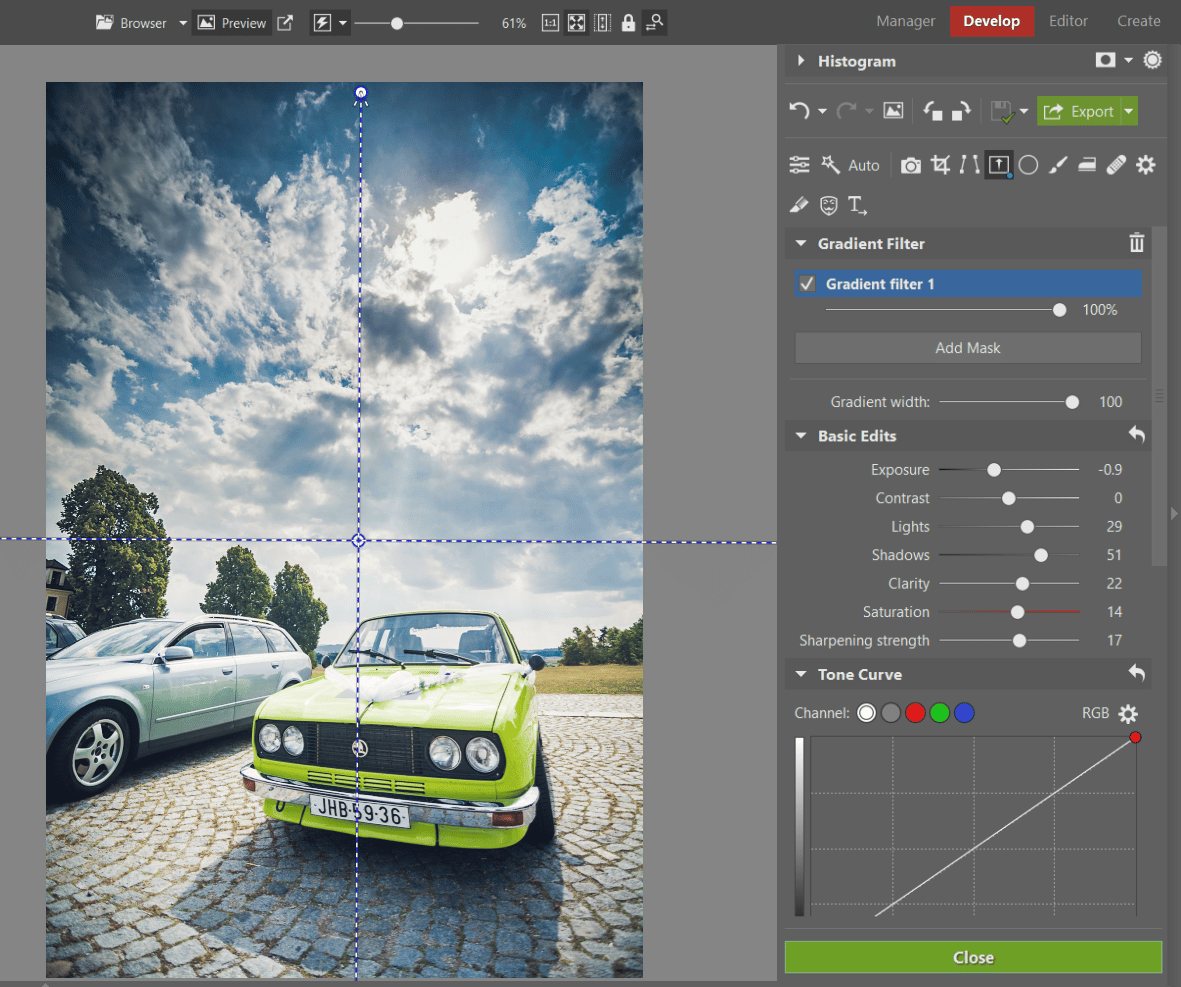Select the face mask retouch tool
1181x987 pixels.
(829, 205)
